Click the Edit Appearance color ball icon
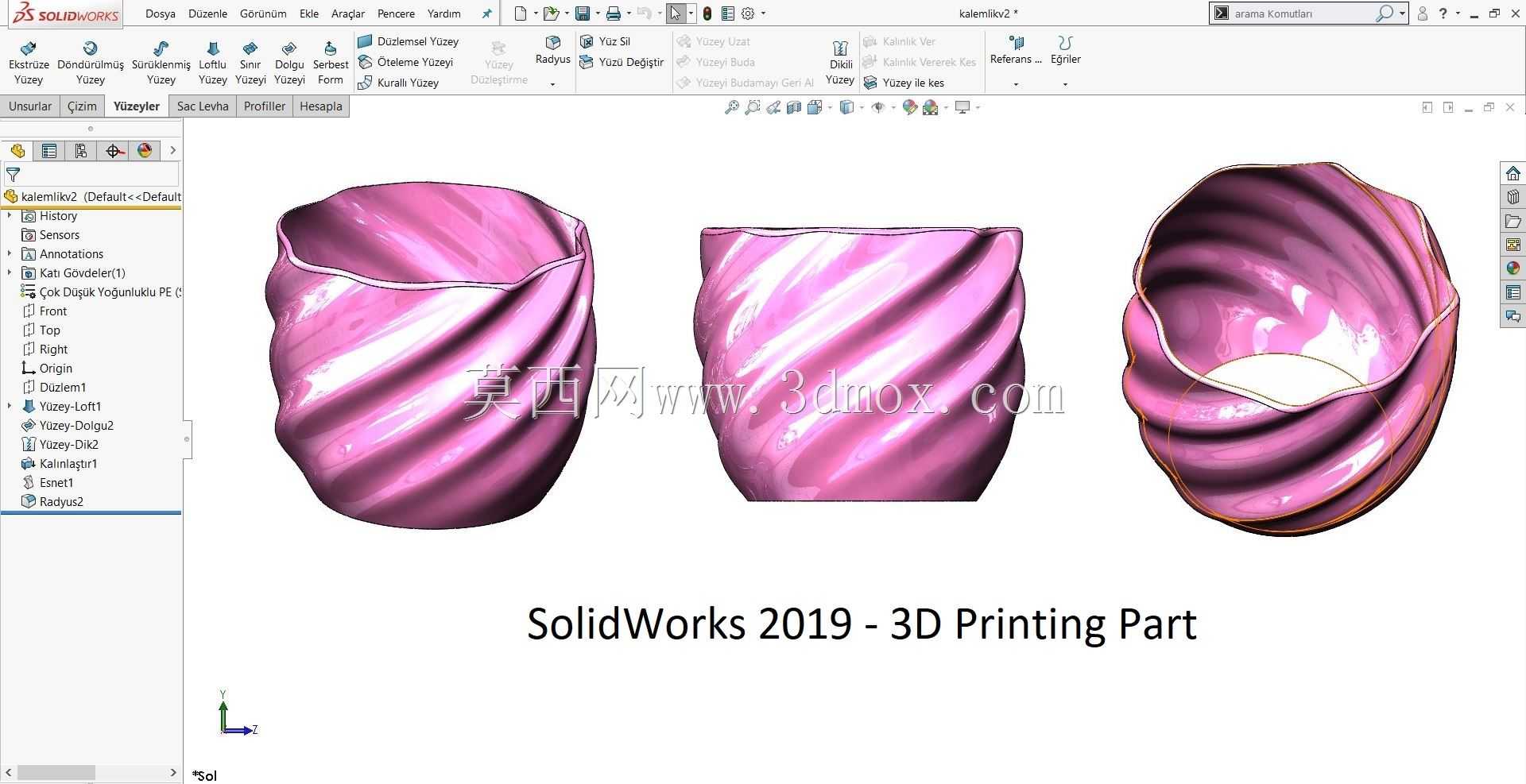This screenshot has width=1526, height=784. coord(910,107)
